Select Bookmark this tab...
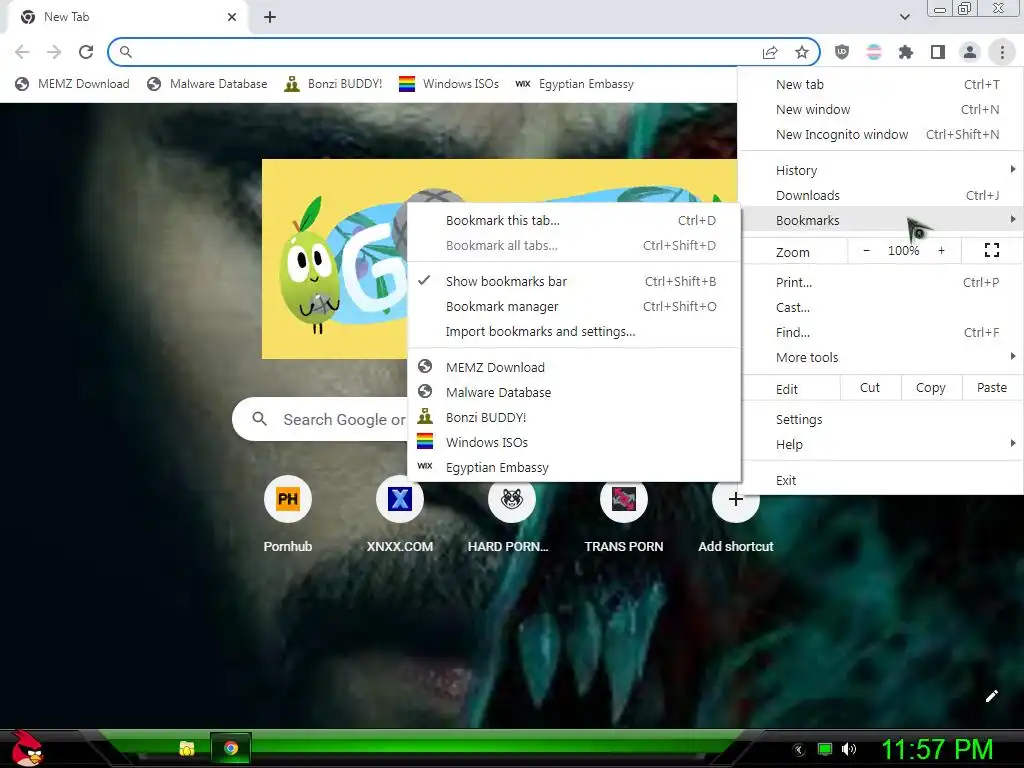The width and height of the screenshot is (1024, 768). point(574,220)
